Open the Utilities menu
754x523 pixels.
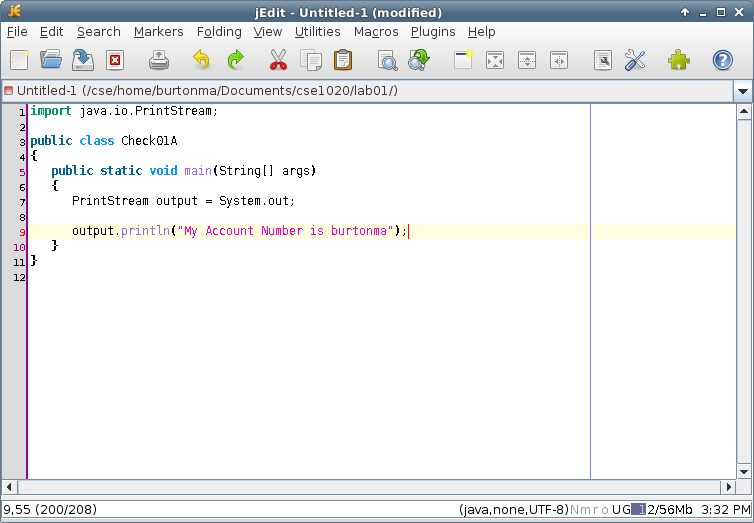click(x=317, y=32)
